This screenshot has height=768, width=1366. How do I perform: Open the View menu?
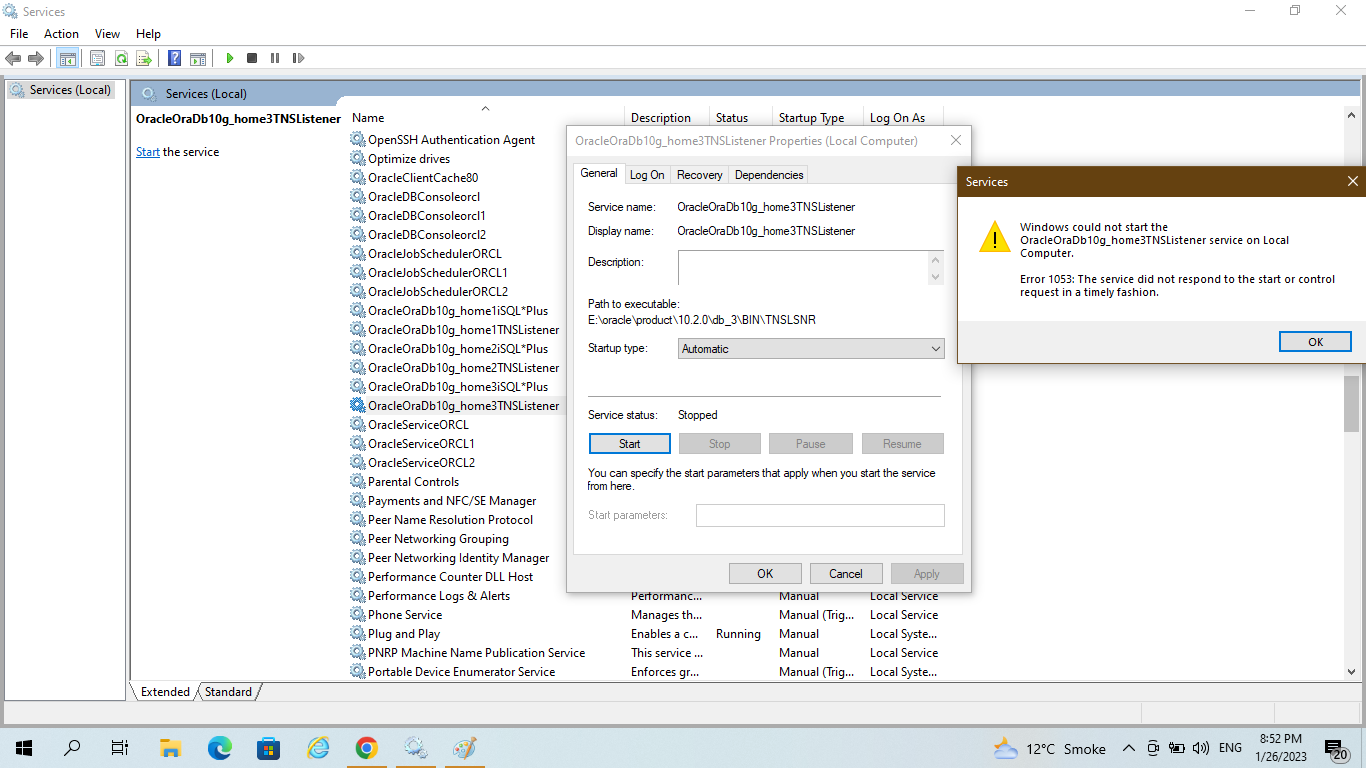point(107,34)
